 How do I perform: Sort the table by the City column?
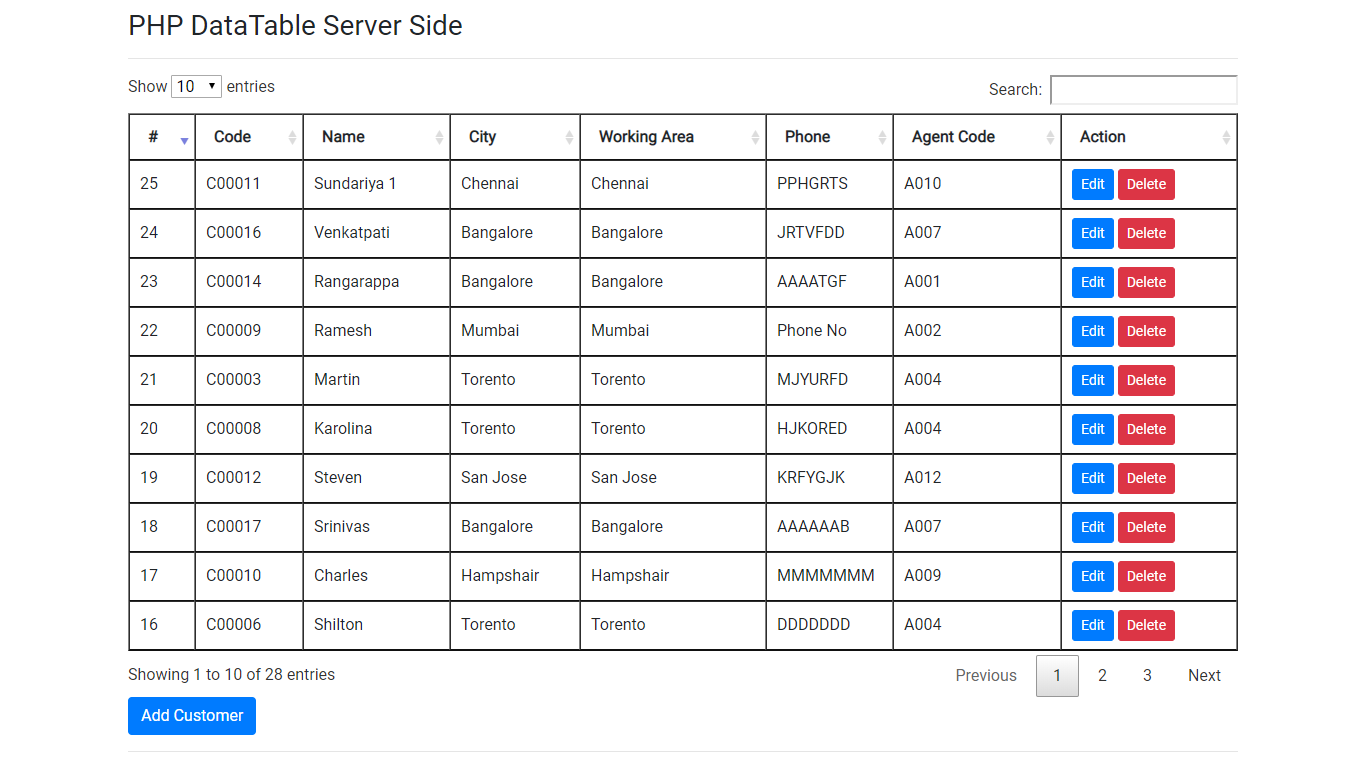tap(570, 136)
